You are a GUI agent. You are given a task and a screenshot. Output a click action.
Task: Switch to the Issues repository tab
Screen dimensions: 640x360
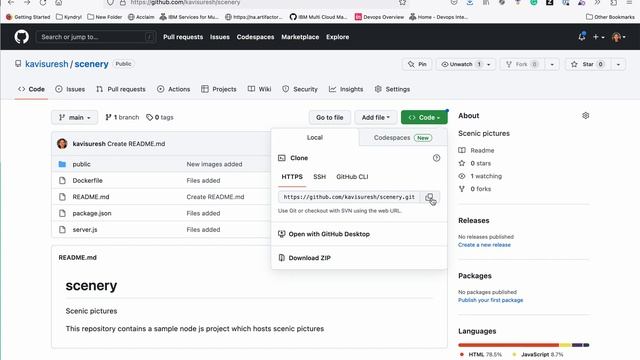coord(70,89)
